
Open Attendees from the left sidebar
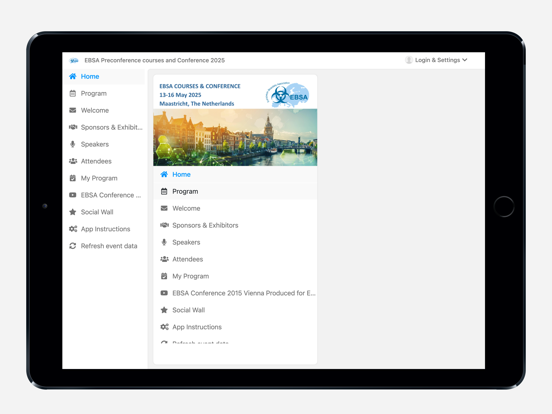(105, 161)
